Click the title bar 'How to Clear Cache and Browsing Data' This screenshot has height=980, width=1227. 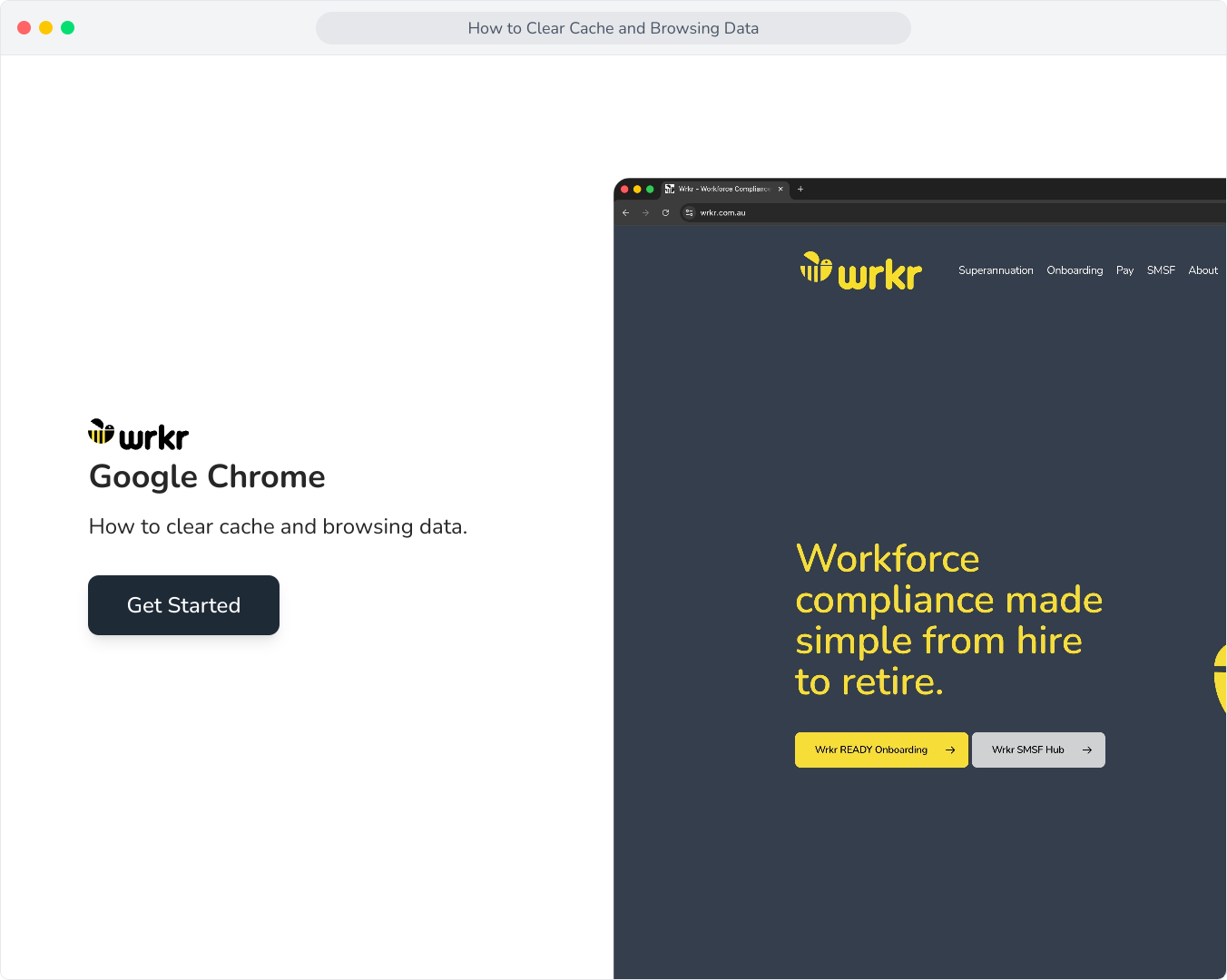click(x=613, y=28)
